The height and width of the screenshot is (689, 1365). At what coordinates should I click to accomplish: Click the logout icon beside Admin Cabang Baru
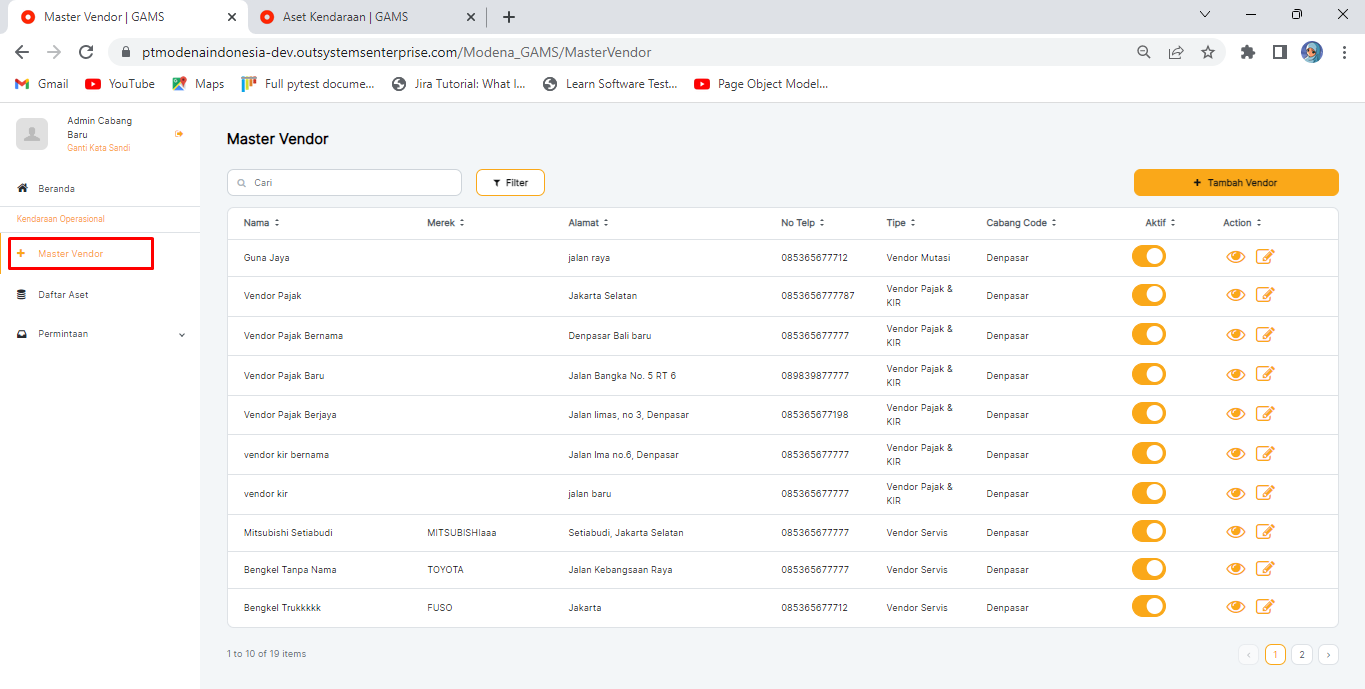(x=179, y=134)
